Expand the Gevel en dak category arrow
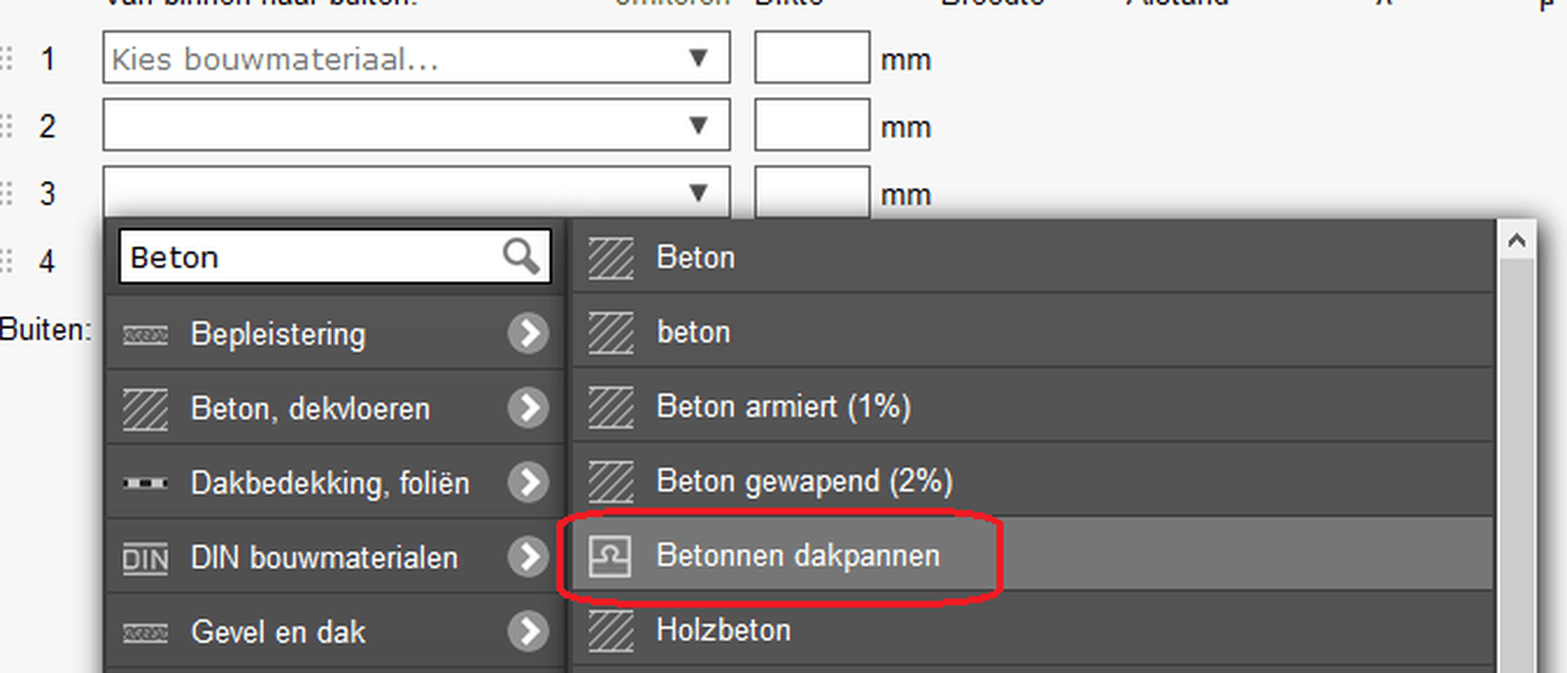This screenshot has width=1567, height=673. coord(527,632)
